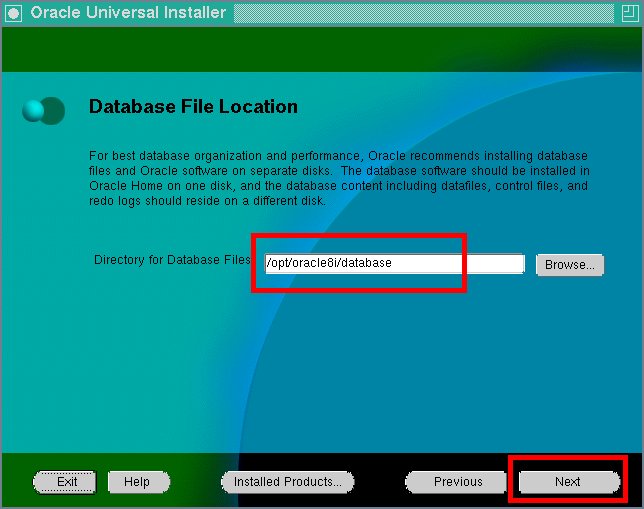
Task: Click the maximize icon in title bar
Action: click(x=630, y=13)
